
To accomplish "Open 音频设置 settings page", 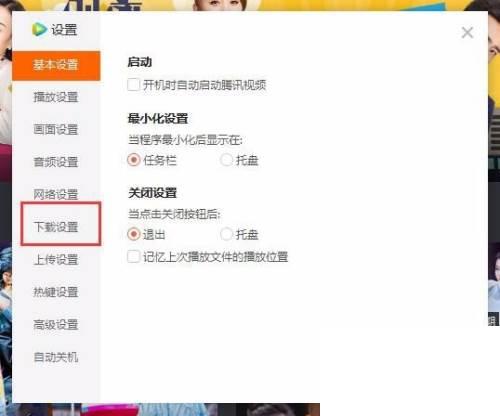I will pyautogui.click(x=56, y=162).
